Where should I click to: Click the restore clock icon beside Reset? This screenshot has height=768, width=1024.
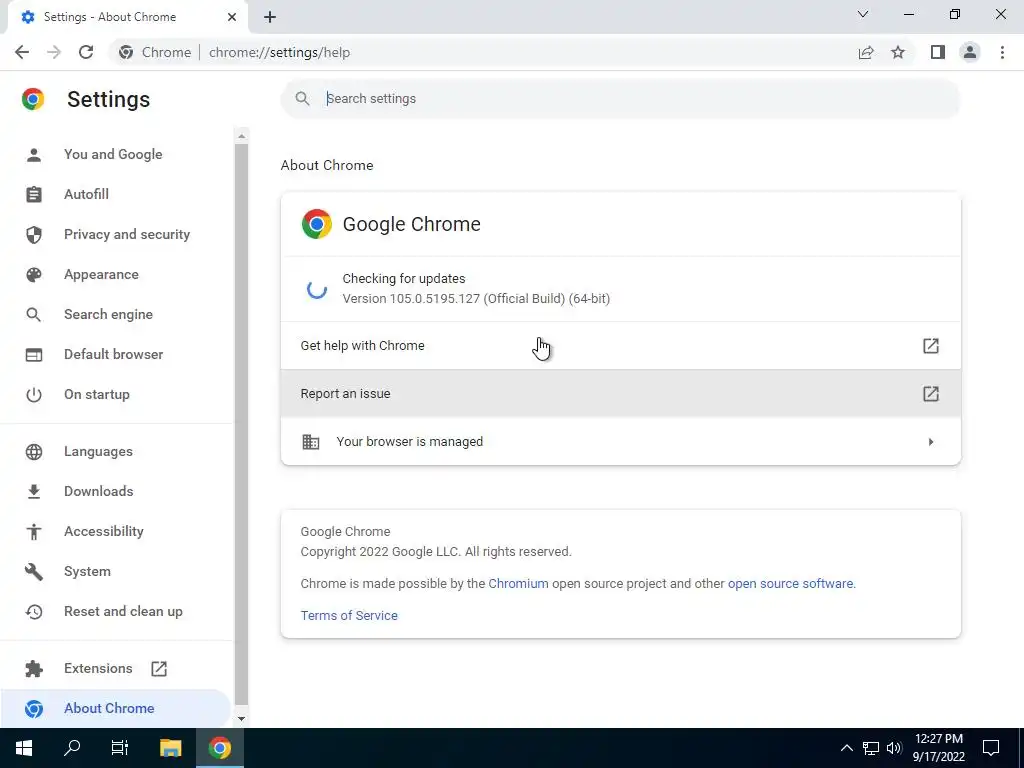pos(34,612)
